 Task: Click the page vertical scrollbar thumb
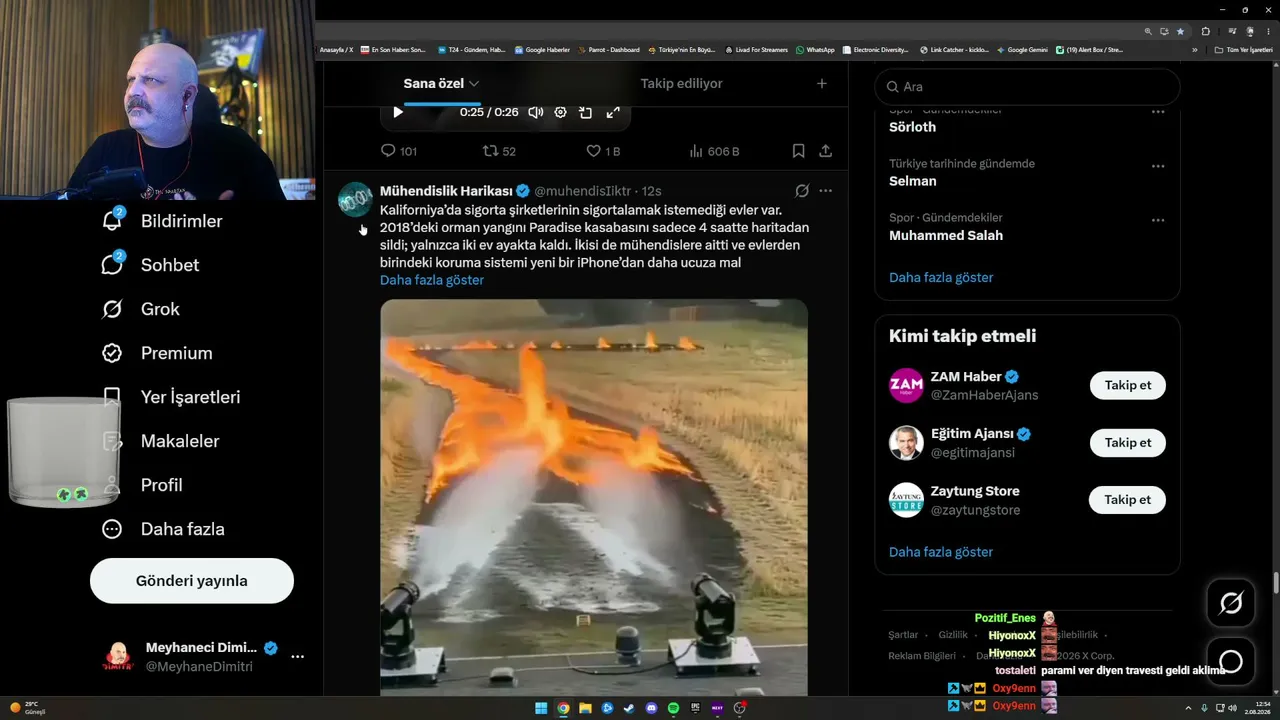1276,582
